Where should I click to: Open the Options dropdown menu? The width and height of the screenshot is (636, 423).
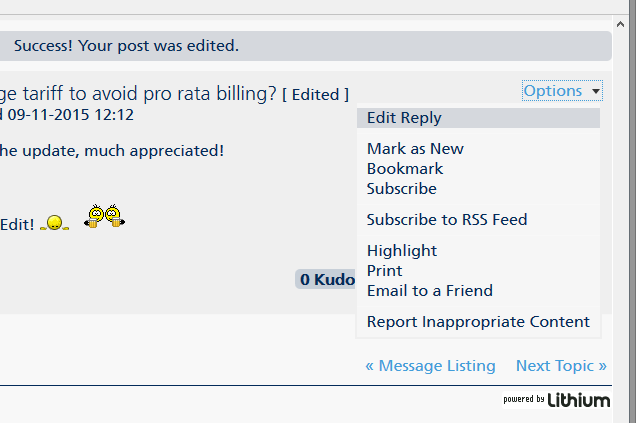[552, 91]
